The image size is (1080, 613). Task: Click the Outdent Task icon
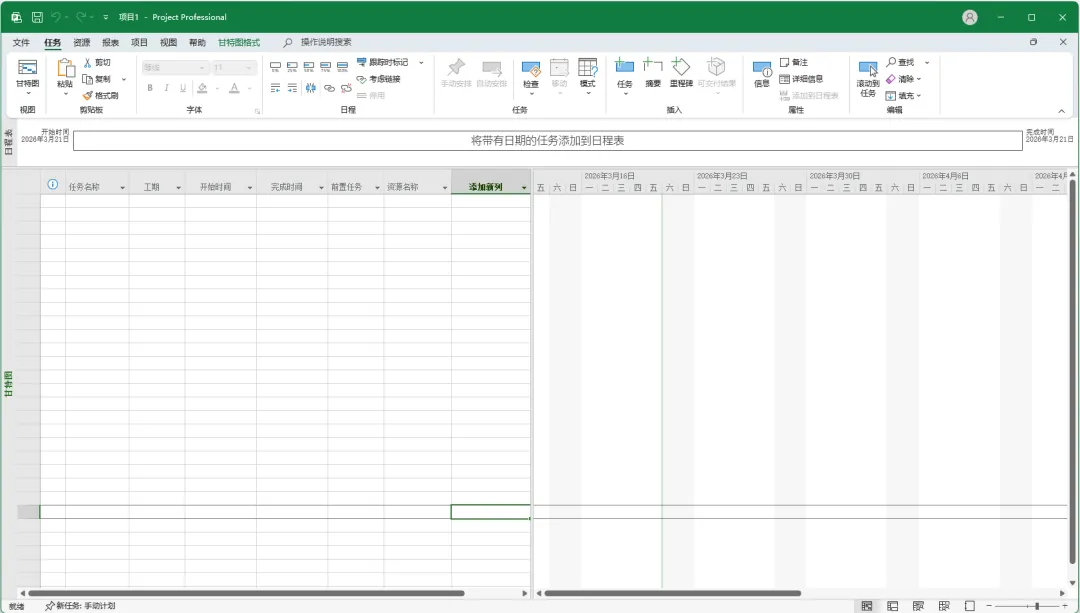coord(276,87)
